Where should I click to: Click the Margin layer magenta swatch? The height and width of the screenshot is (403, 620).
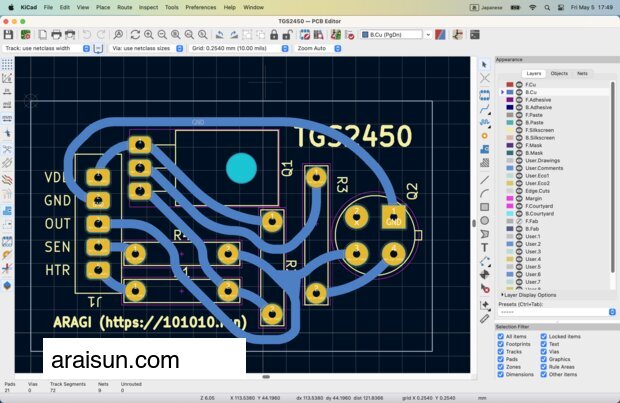(510, 199)
